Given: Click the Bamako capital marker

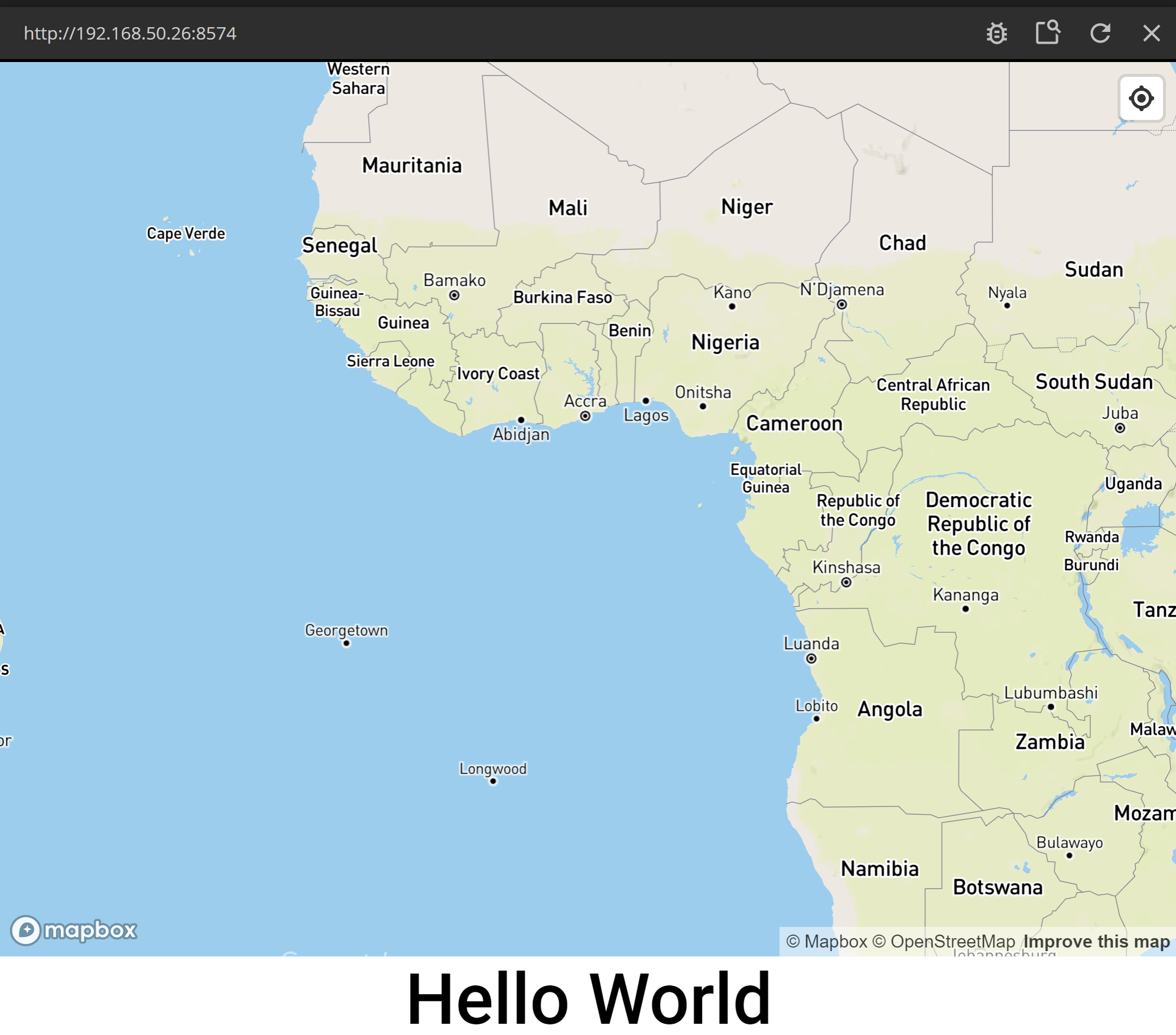Looking at the screenshot, I should 454,295.
